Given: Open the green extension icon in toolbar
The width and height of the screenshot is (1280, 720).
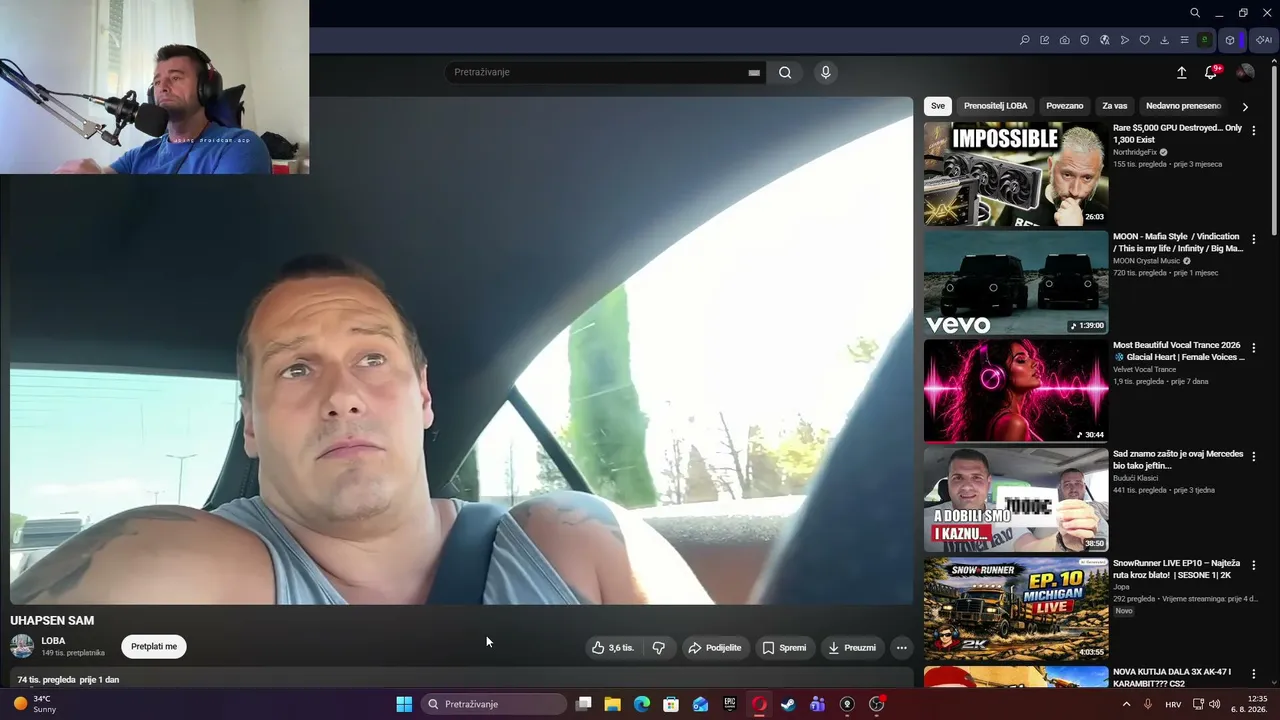Looking at the screenshot, I should (x=1205, y=40).
